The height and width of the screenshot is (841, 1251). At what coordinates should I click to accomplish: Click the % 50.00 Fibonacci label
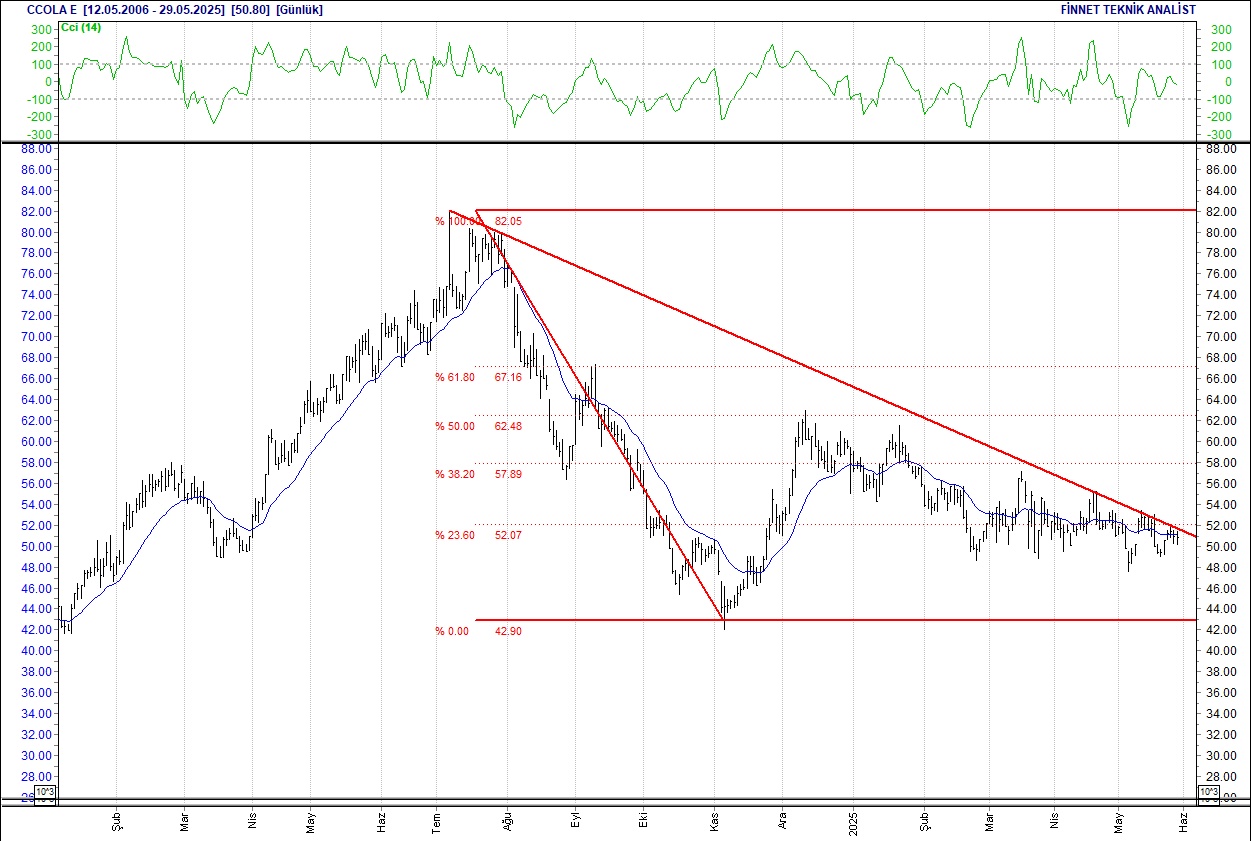(454, 426)
